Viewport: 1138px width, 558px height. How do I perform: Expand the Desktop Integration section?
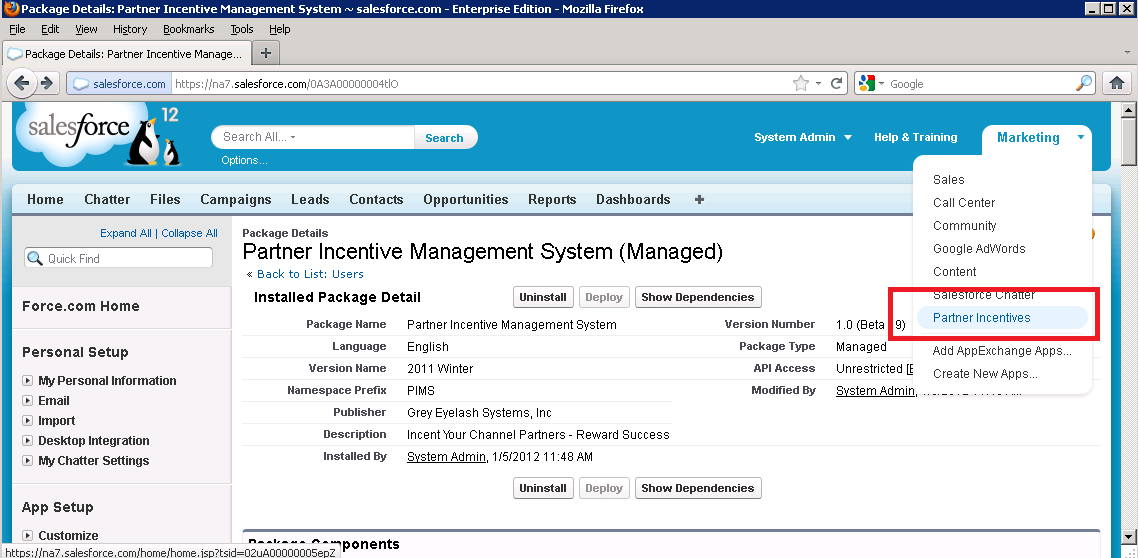[27, 441]
